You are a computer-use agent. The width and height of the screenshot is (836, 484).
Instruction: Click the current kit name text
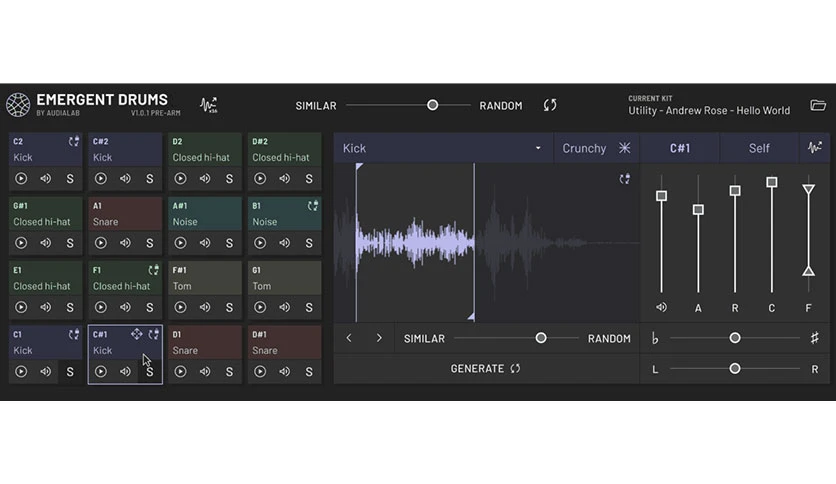[x=709, y=111]
